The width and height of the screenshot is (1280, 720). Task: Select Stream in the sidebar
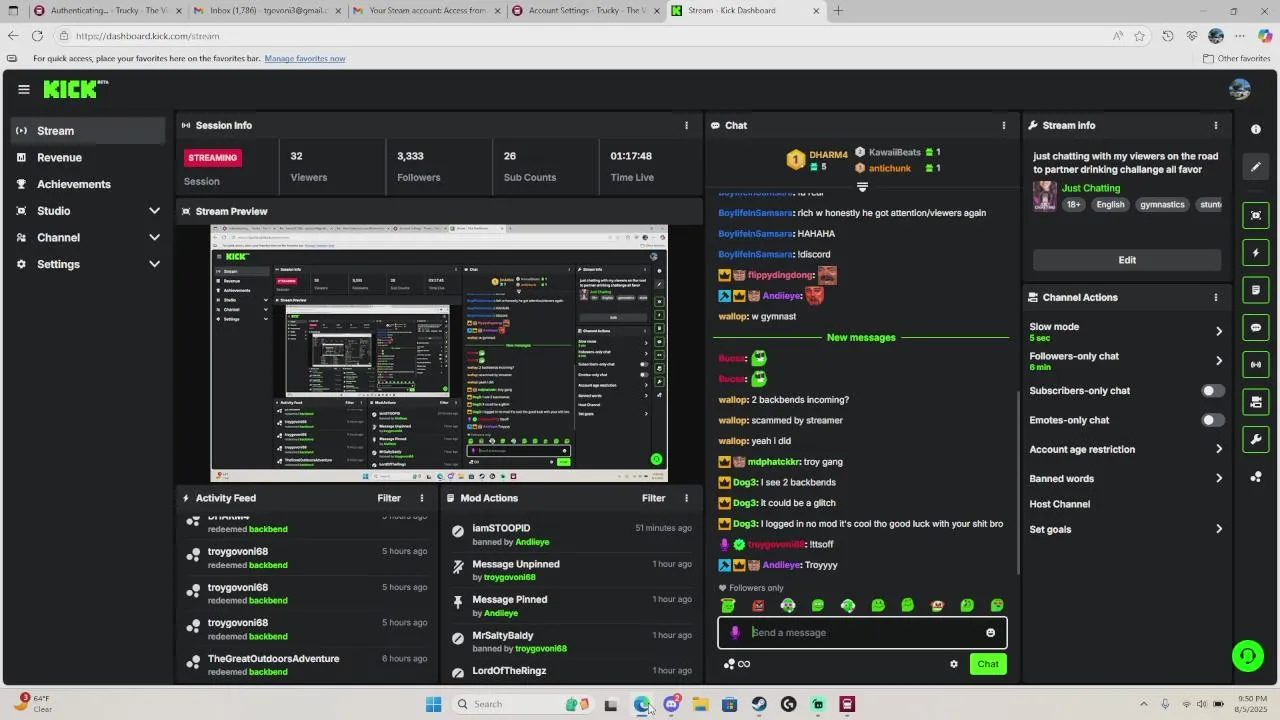[x=87, y=131]
